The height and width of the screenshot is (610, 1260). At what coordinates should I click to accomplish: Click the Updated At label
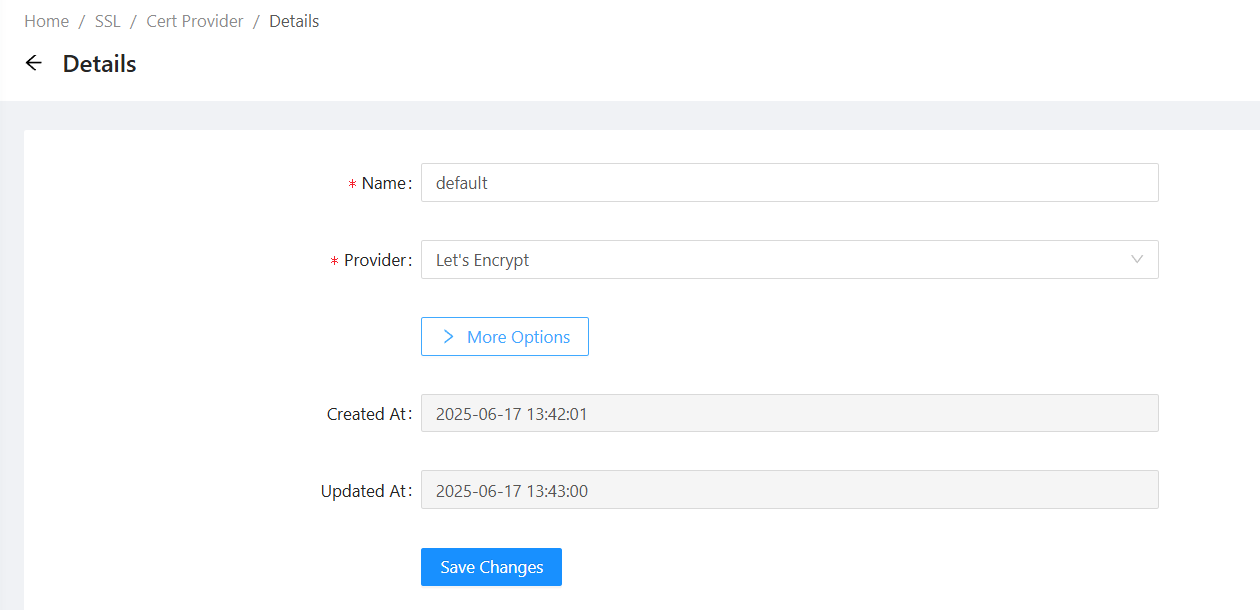tap(364, 491)
